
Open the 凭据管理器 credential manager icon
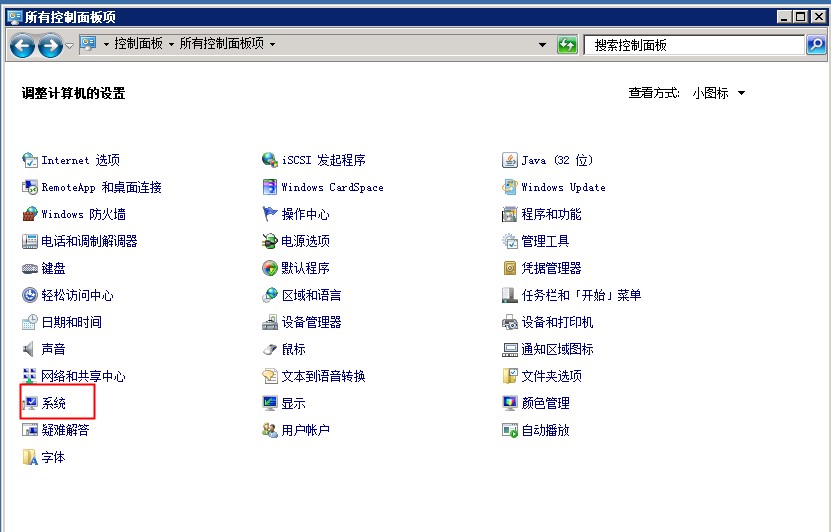tap(551, 268)
